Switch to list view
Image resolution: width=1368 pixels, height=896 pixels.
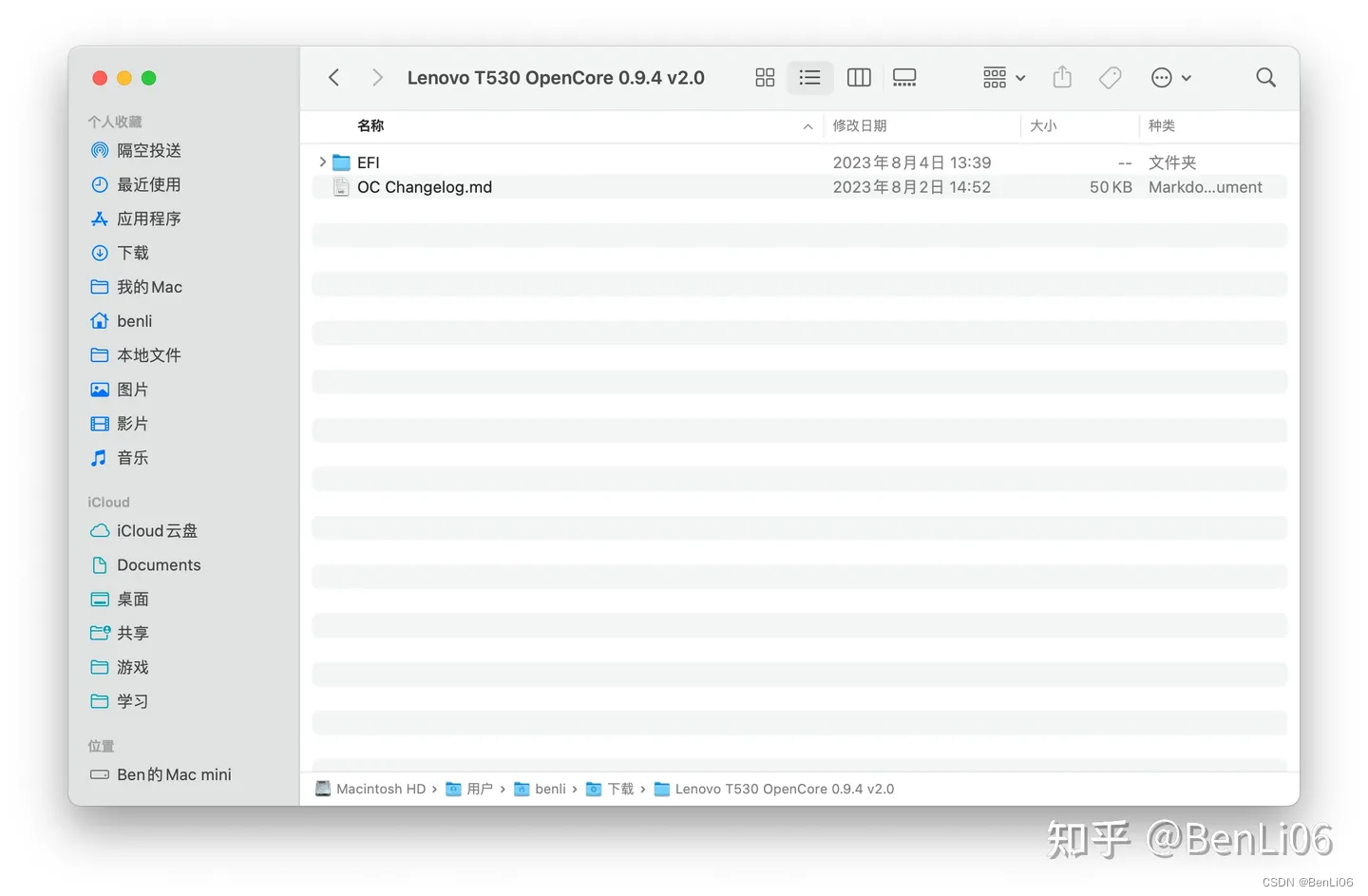click(809, 78)
